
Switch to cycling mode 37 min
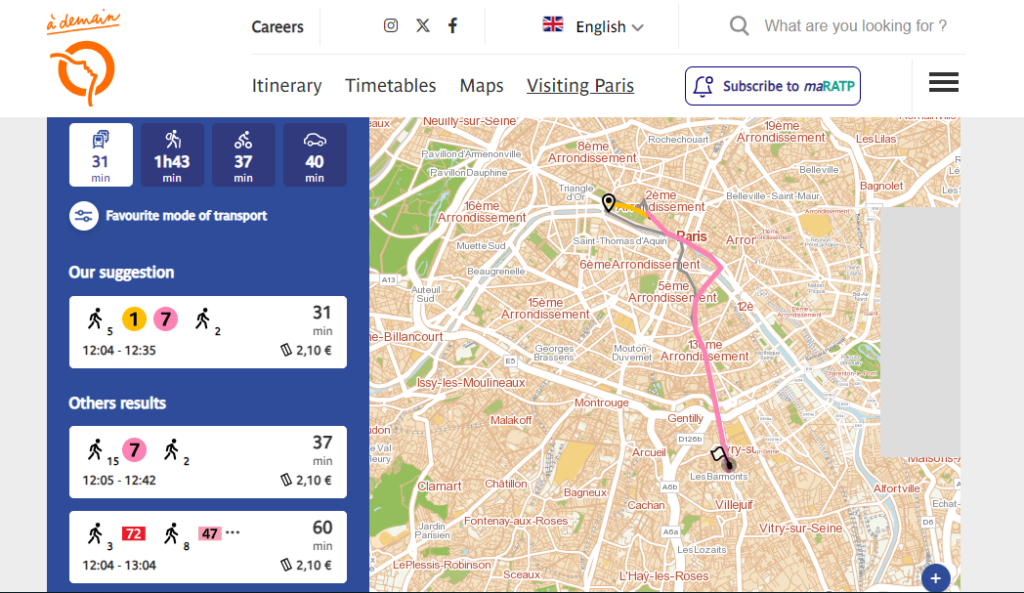[x=243, y=155]
